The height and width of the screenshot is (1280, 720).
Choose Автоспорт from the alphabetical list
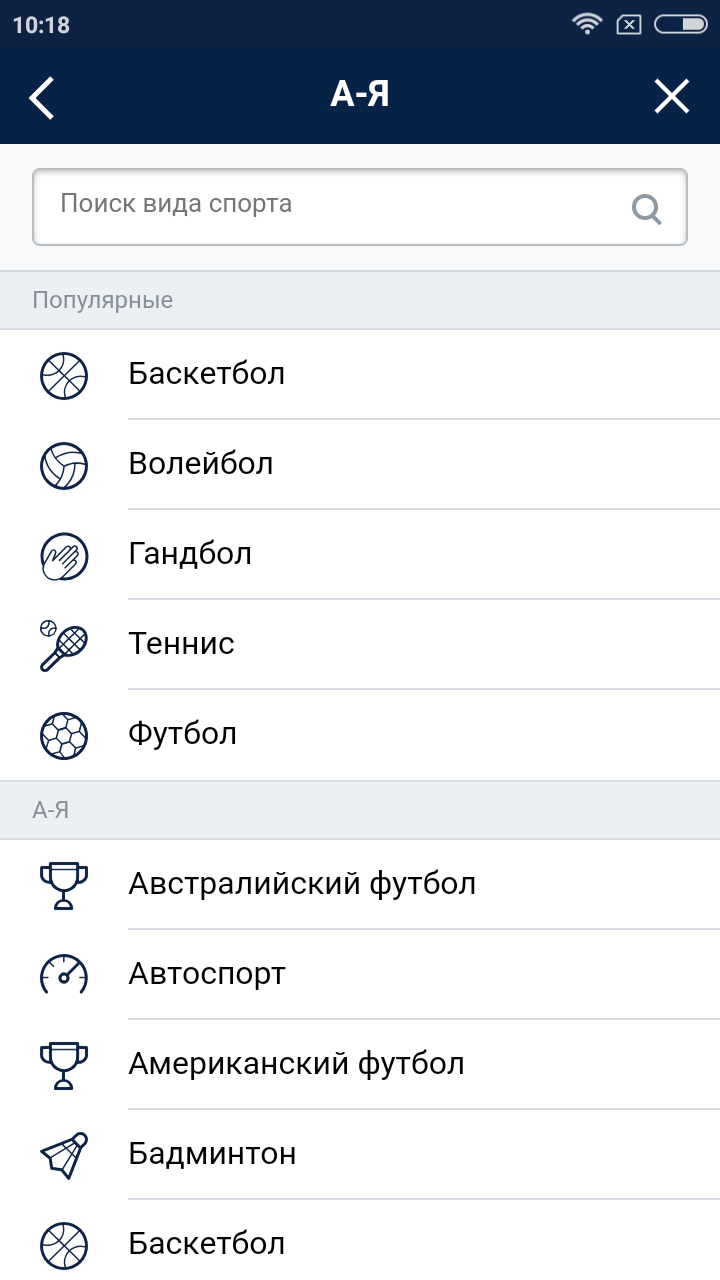pos(207,974)
